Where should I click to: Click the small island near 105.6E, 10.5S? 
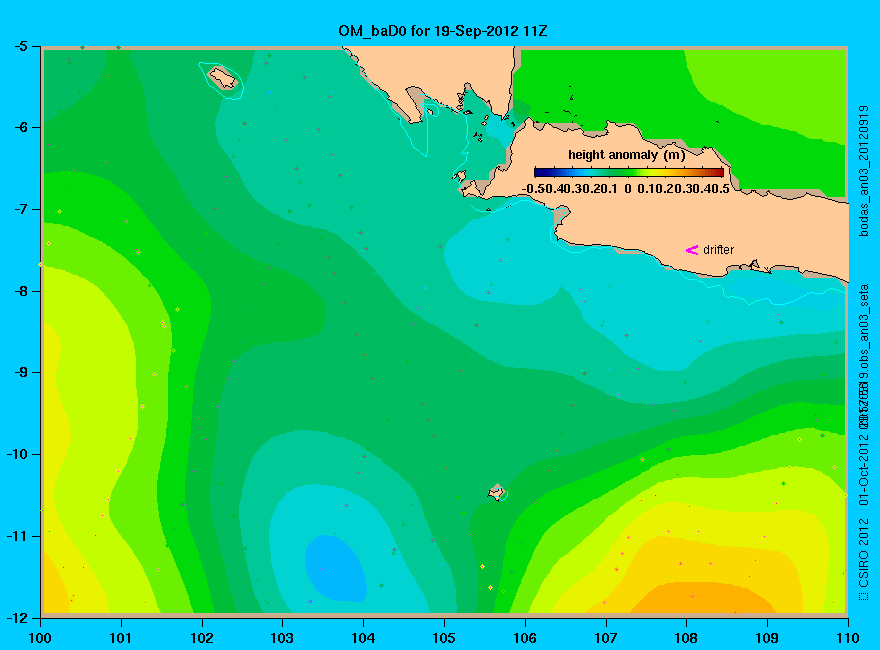pyautogui.click(x=497, y=492)
